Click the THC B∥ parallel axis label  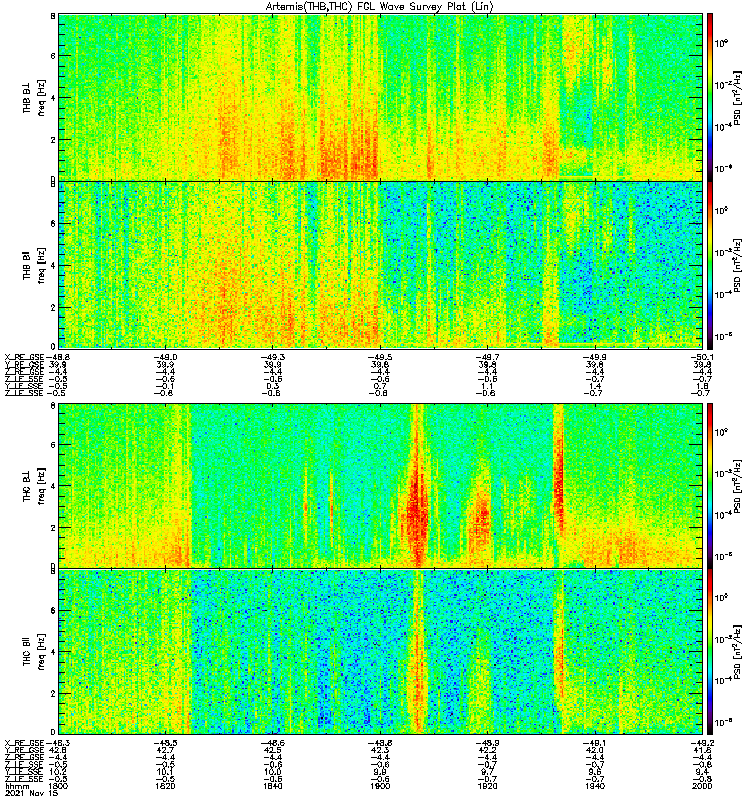point(27,651)
